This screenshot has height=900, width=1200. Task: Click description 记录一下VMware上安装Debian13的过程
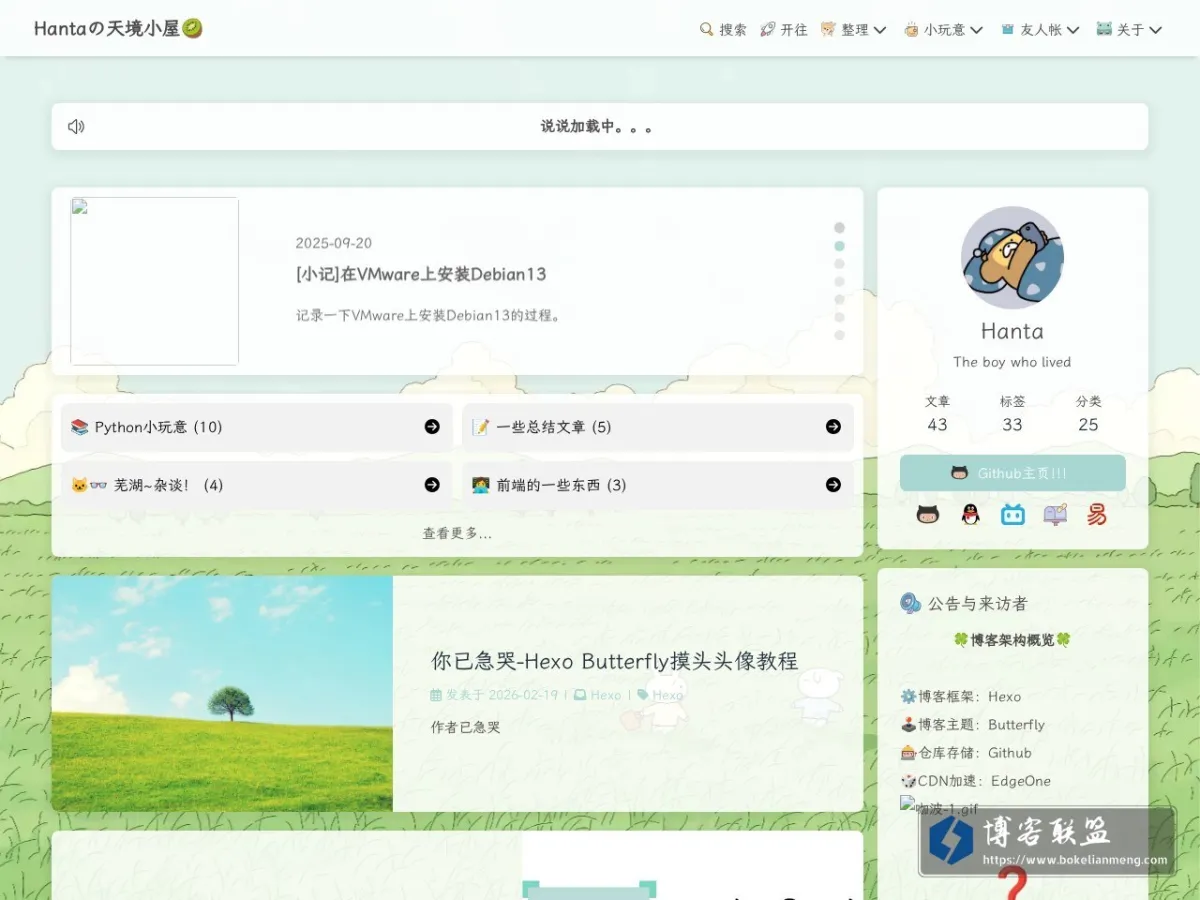pyautogui.click(x=430, y=315)
